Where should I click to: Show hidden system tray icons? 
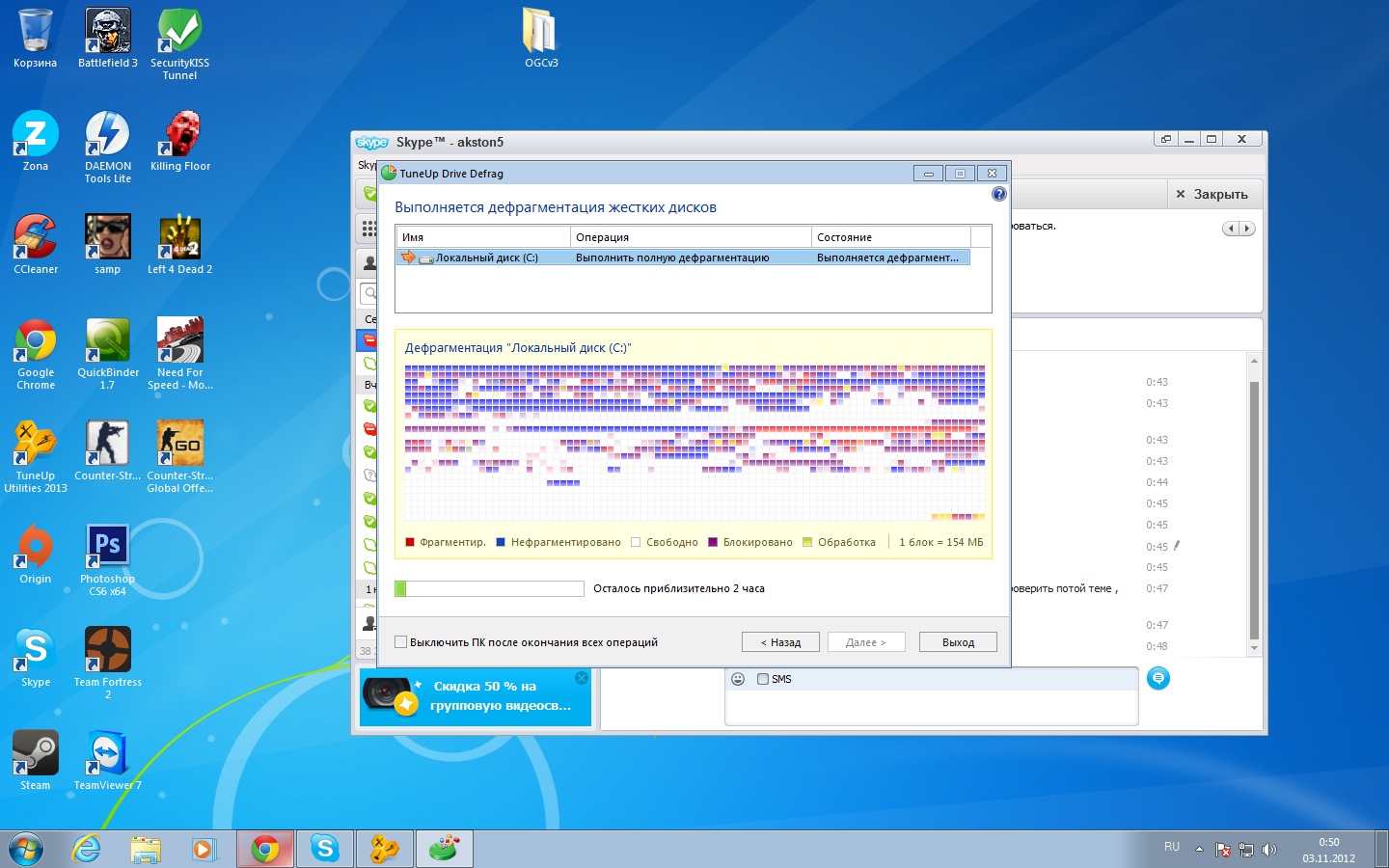coord(1199,849)
